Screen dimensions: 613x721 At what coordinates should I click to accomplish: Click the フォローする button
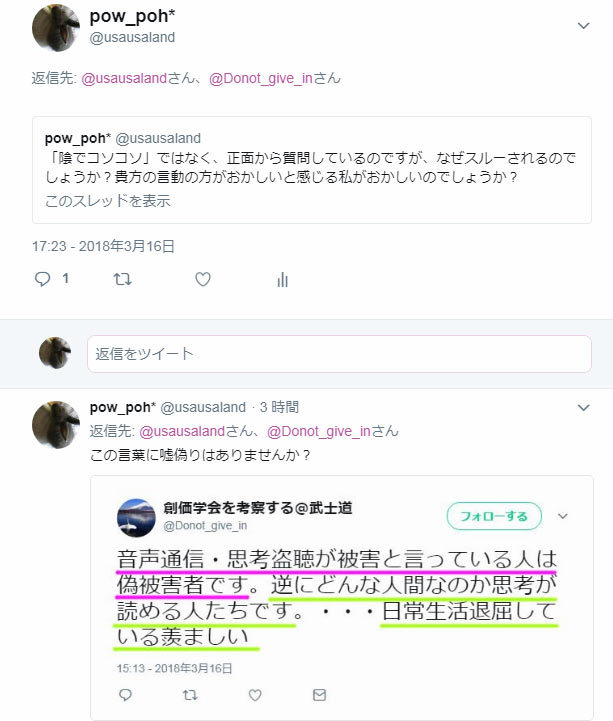click(x=494, y=516)
